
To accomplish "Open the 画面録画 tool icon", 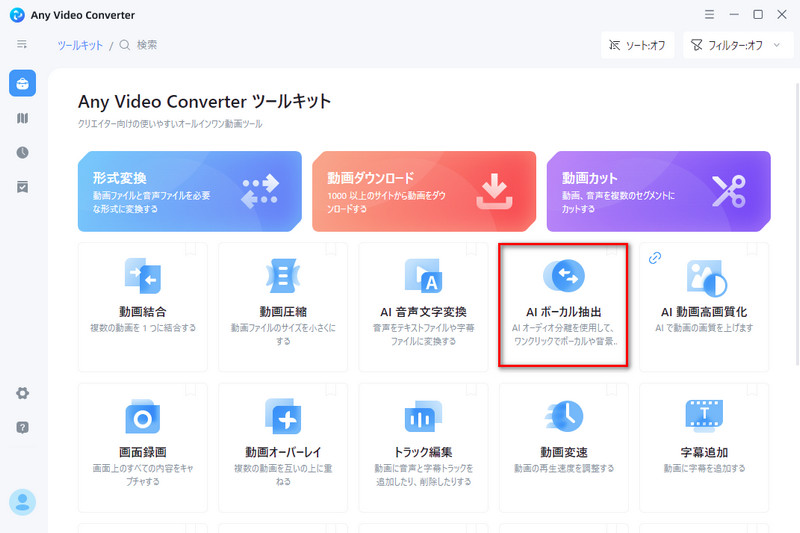I will (143, 417).
